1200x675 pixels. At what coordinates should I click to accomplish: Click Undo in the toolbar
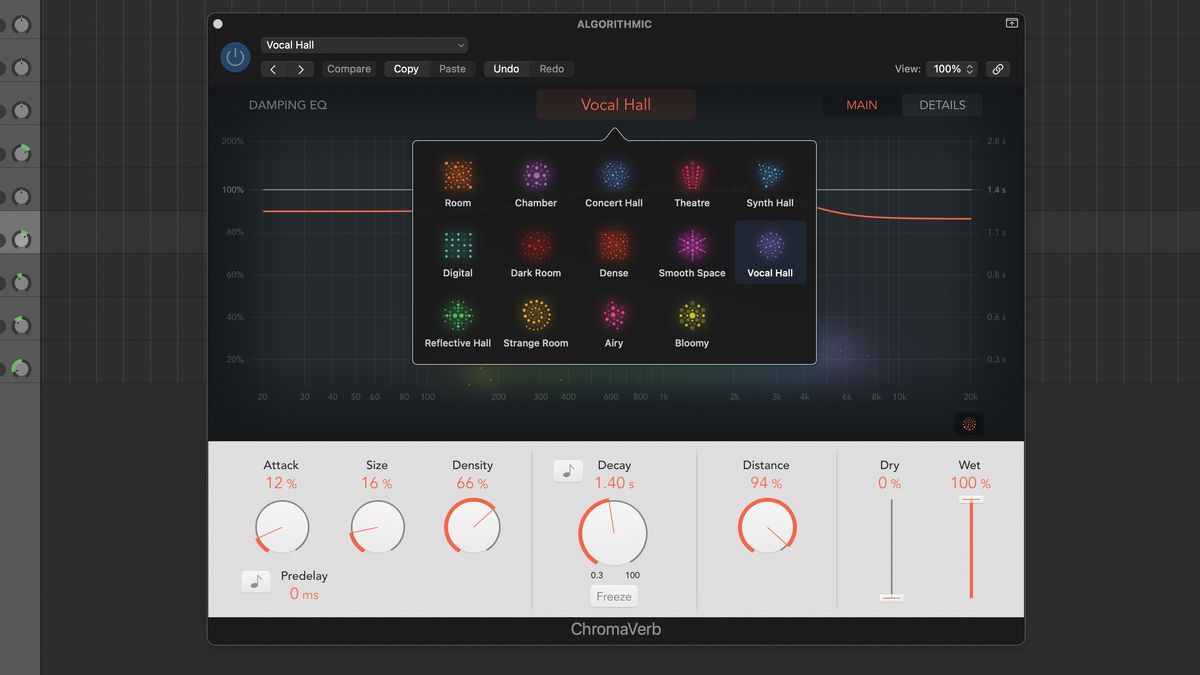click(x=506, y=69)
